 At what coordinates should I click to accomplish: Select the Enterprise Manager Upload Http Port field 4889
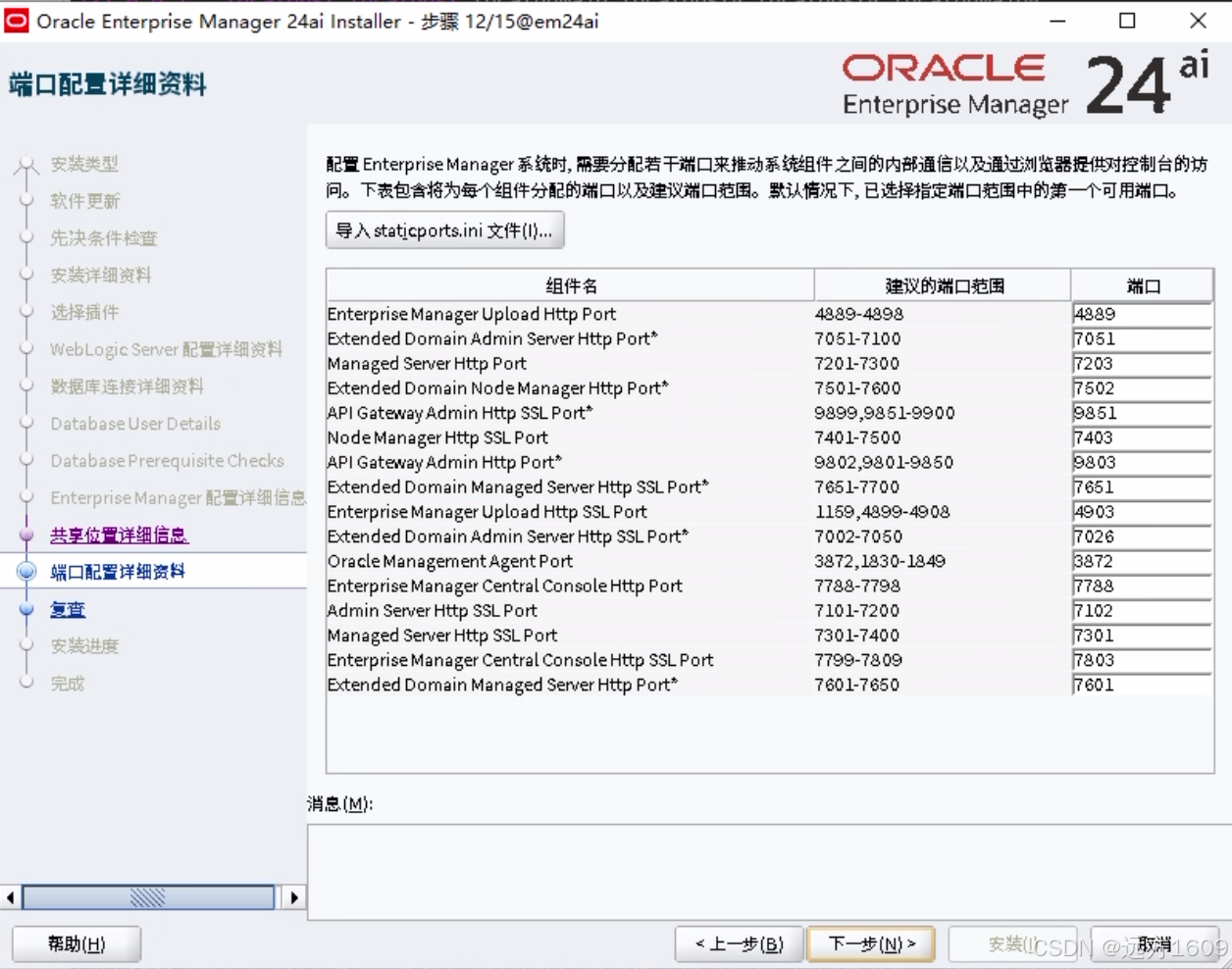(1141, 314)
